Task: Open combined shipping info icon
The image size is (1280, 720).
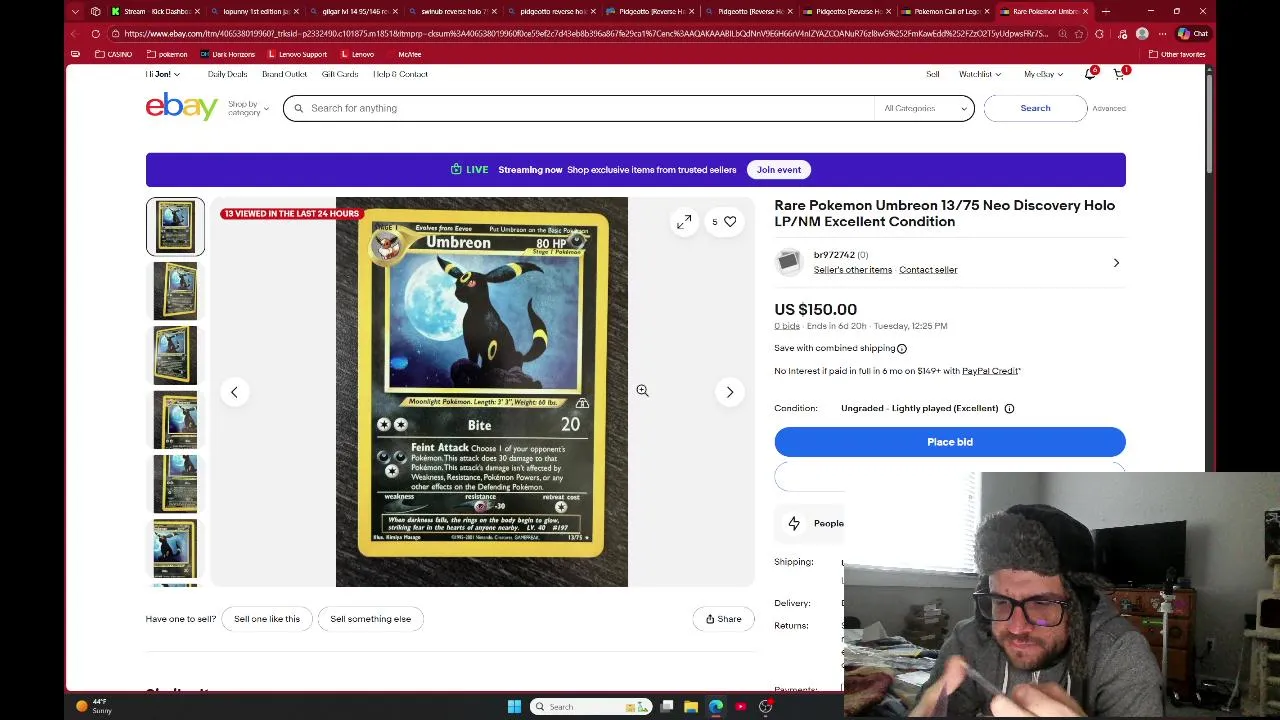Action: click(901, 348)
